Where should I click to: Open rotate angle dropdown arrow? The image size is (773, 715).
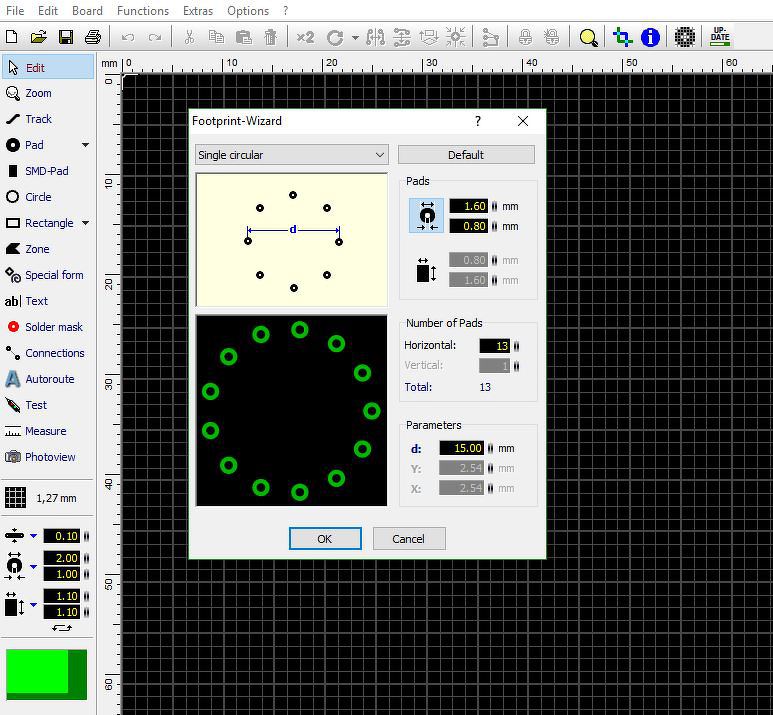tap(355, 37)
